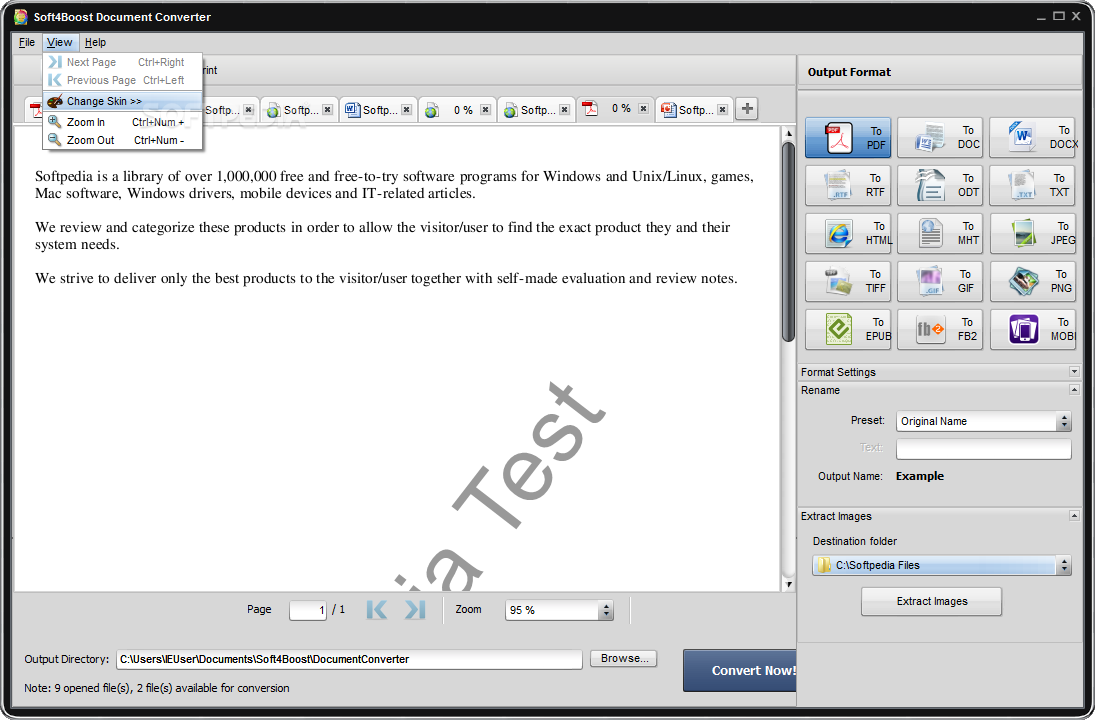Select the To GIF output format
Image resolution: width=1095 pixels, height=720 pixels.
940,281
